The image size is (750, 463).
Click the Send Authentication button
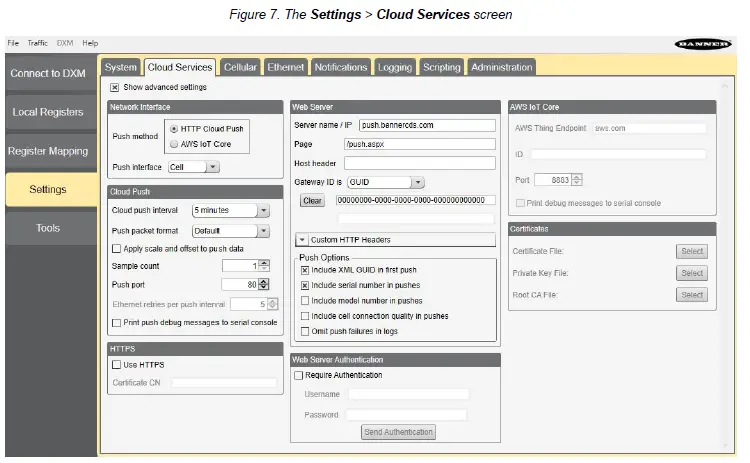[x=398, y=432]
